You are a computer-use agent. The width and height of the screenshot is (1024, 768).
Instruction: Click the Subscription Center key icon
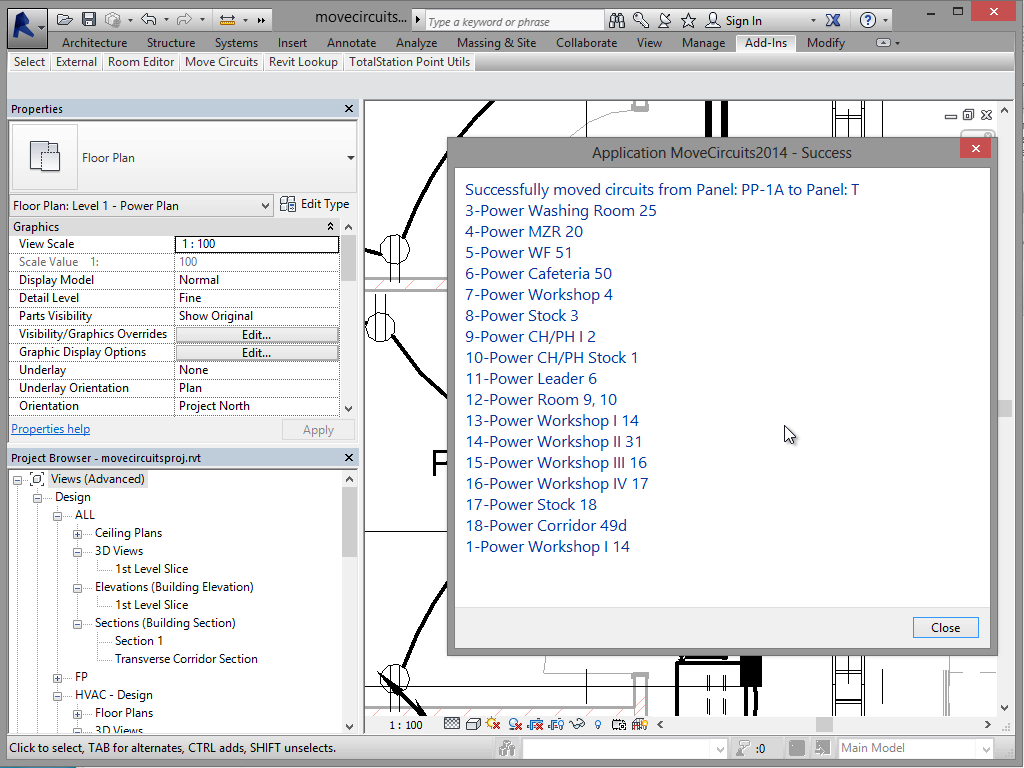[x=641, y=21]
